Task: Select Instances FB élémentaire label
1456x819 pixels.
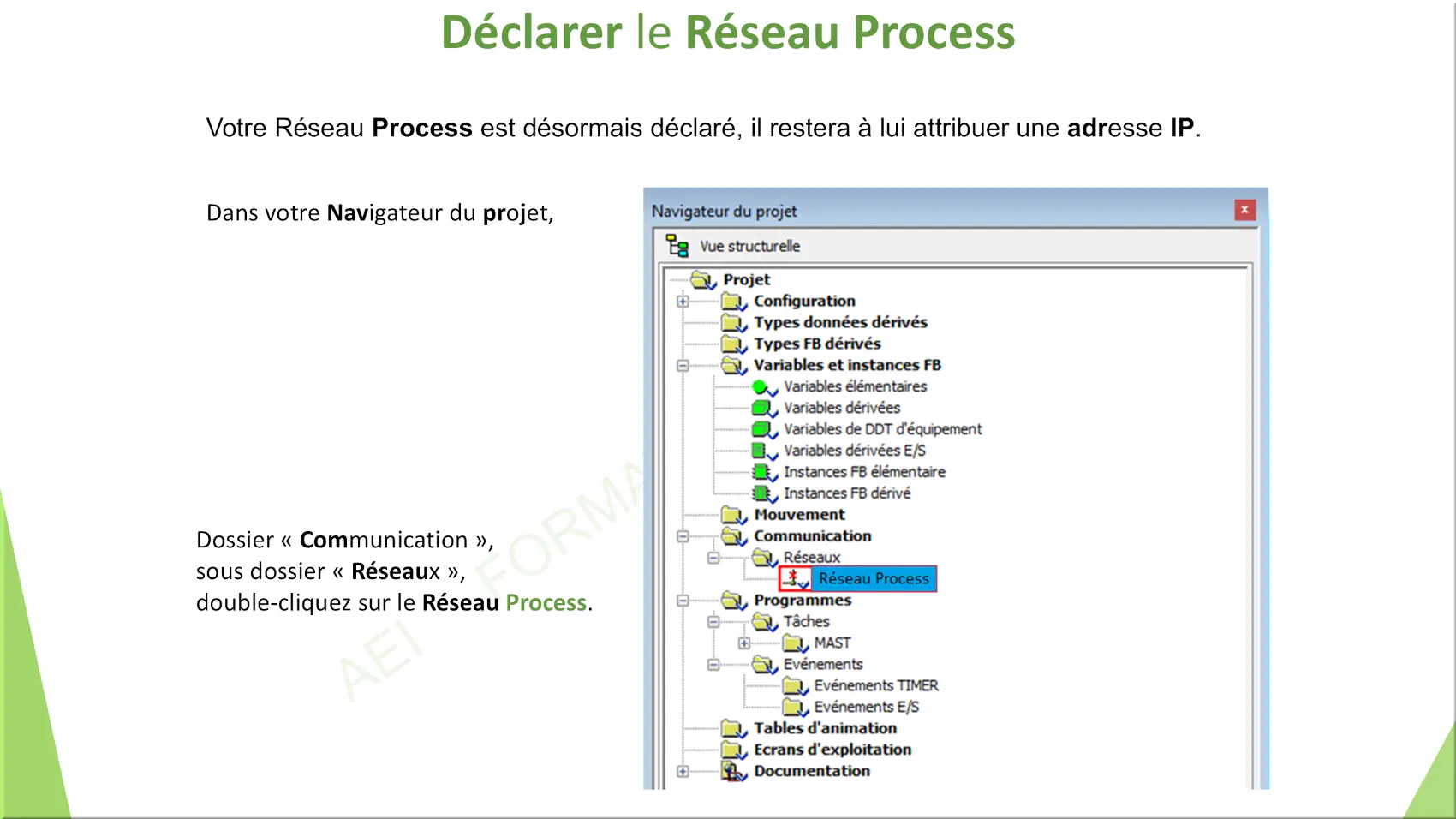Action: pos(864,472)
